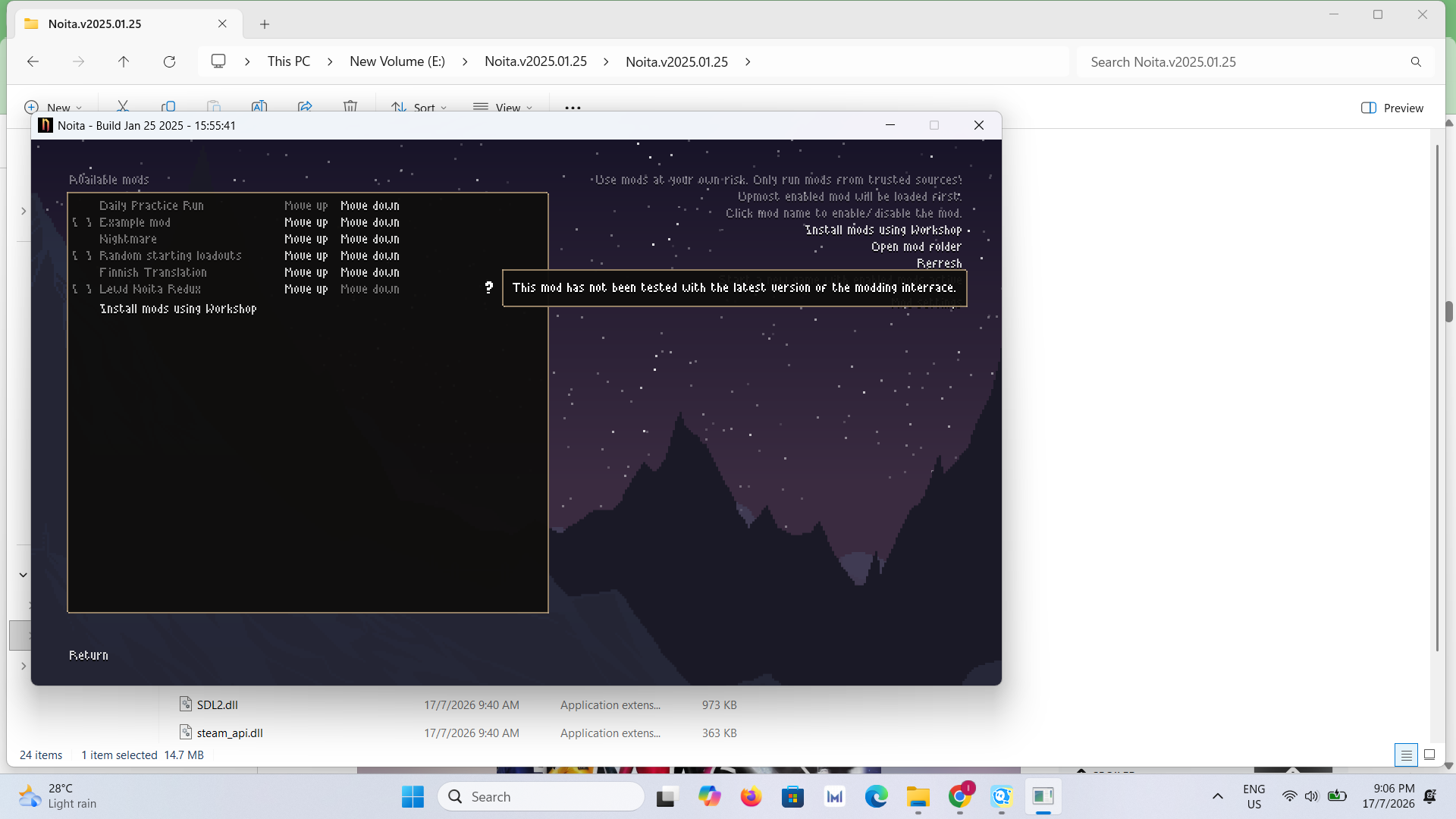Enable the Lewd Noita Redux checkbox

point(82,289)
